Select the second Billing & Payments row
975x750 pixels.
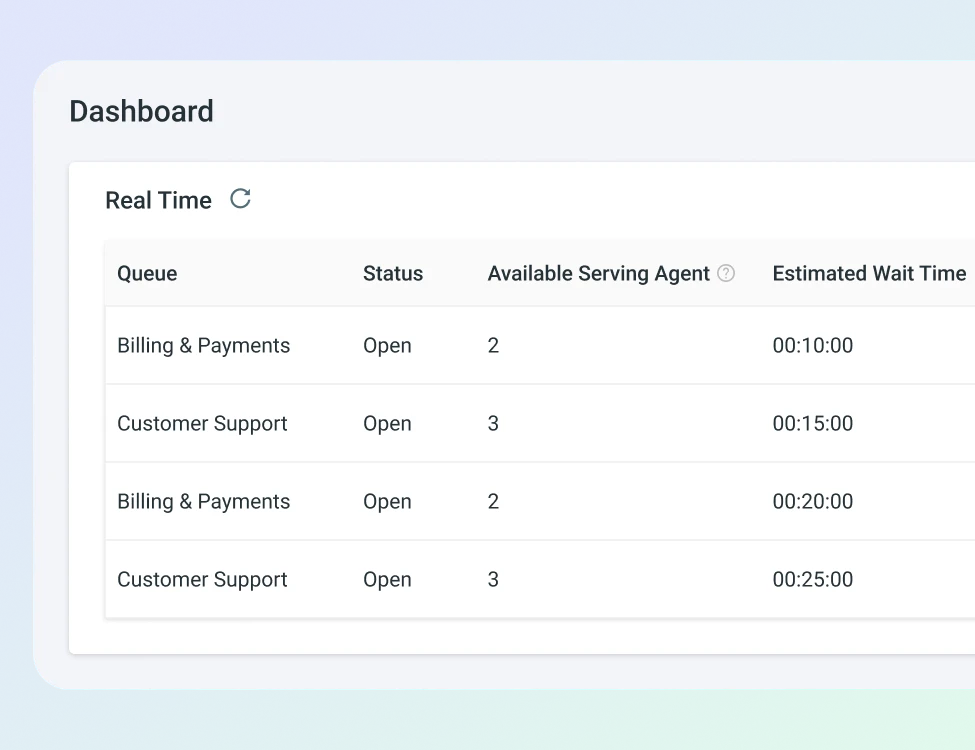pos(203,501)
